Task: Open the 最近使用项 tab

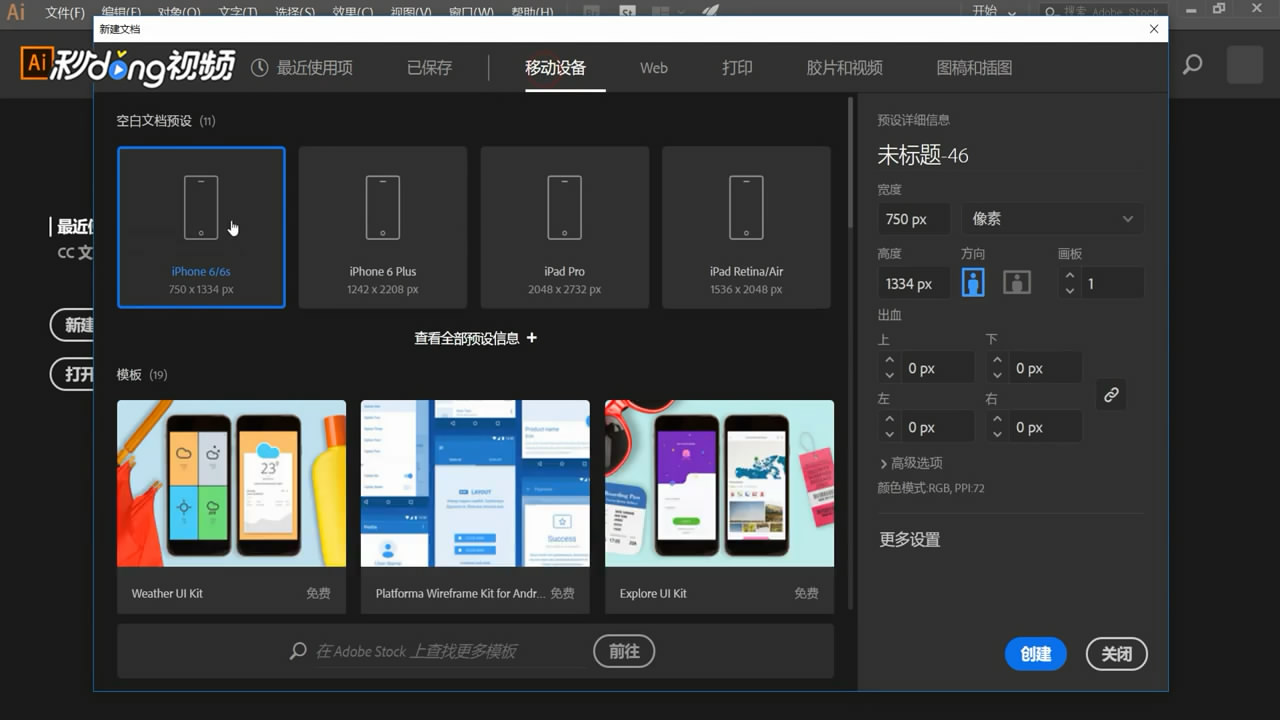Action: tap(301, 68)
